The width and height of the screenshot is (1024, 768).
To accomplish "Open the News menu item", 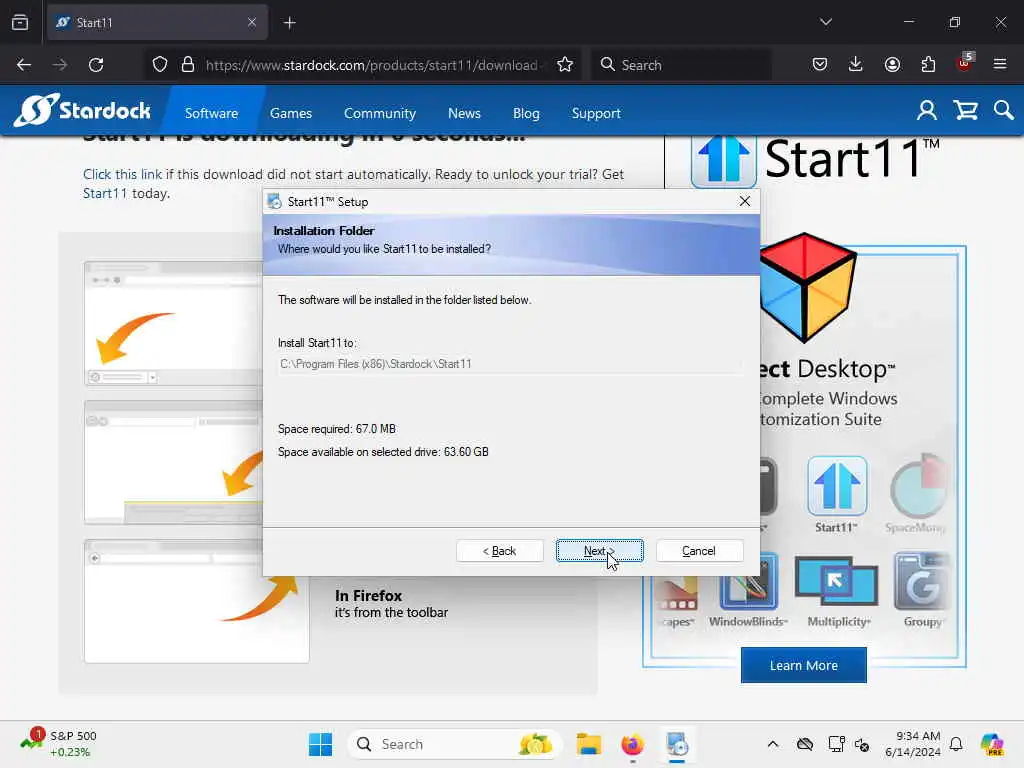I will point(464,113).
